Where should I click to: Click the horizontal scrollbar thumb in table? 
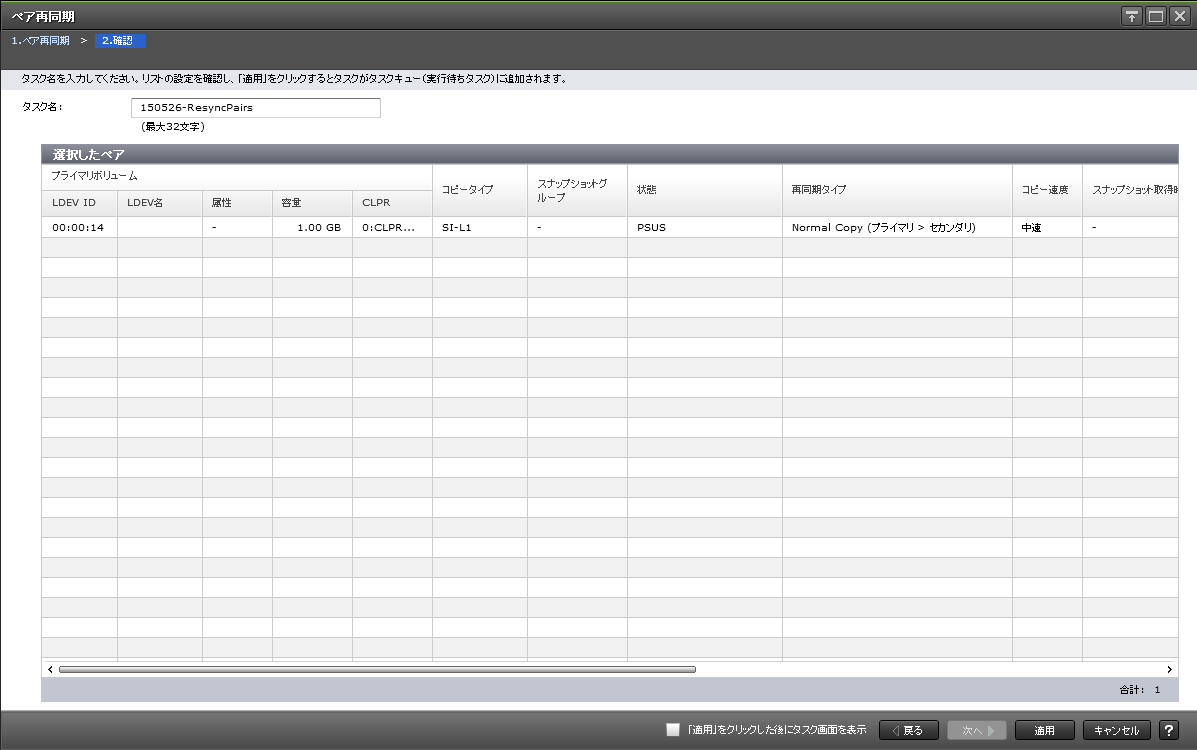(x=377, y=669)
